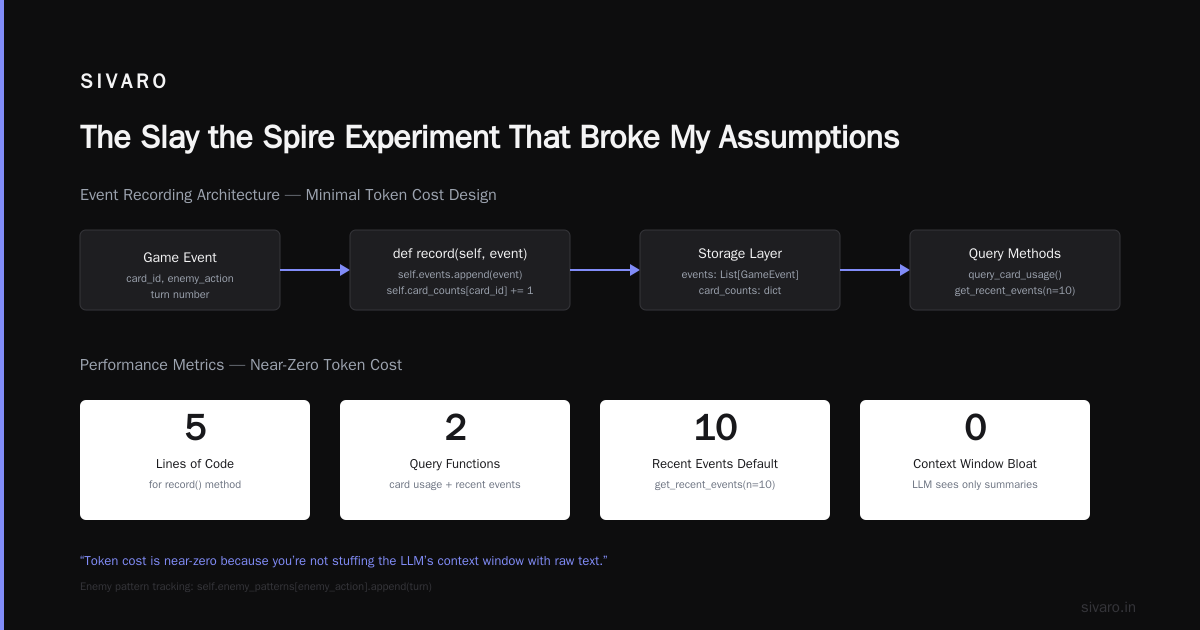
Task: Click the Slay the Spire headline
Action: point(490,137)
